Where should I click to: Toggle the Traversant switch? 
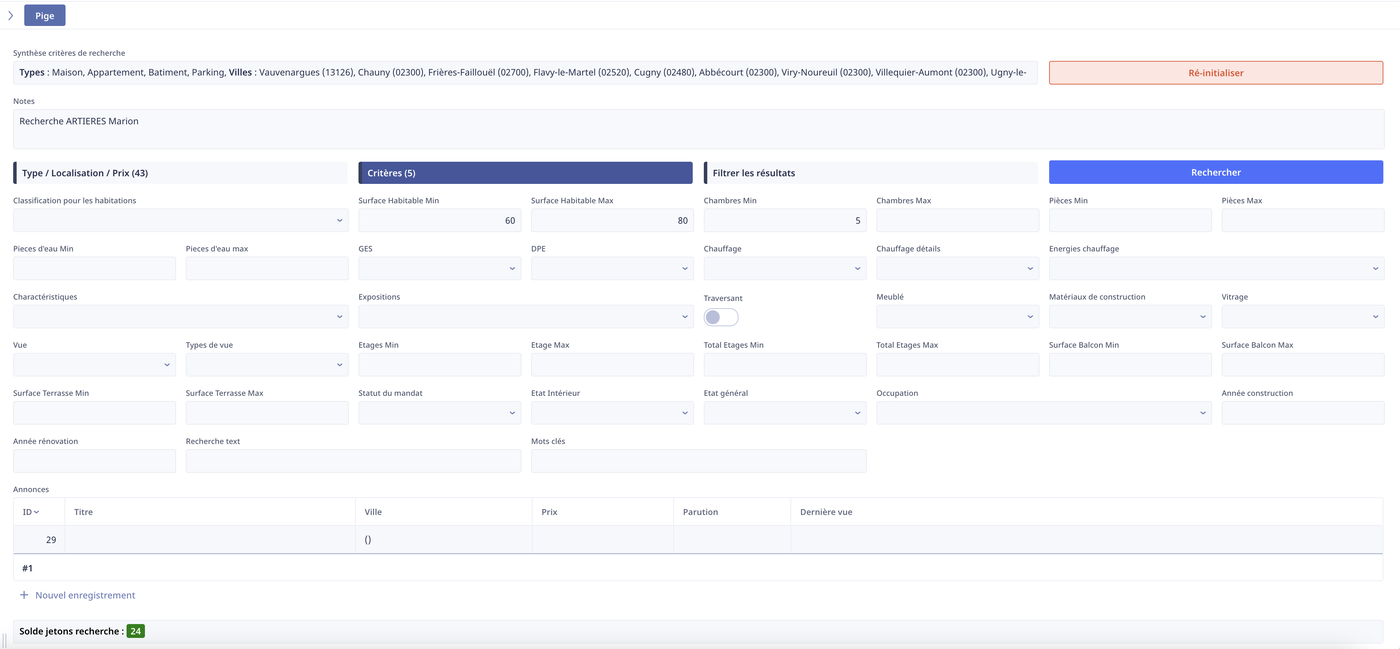[x=720, y=317]
